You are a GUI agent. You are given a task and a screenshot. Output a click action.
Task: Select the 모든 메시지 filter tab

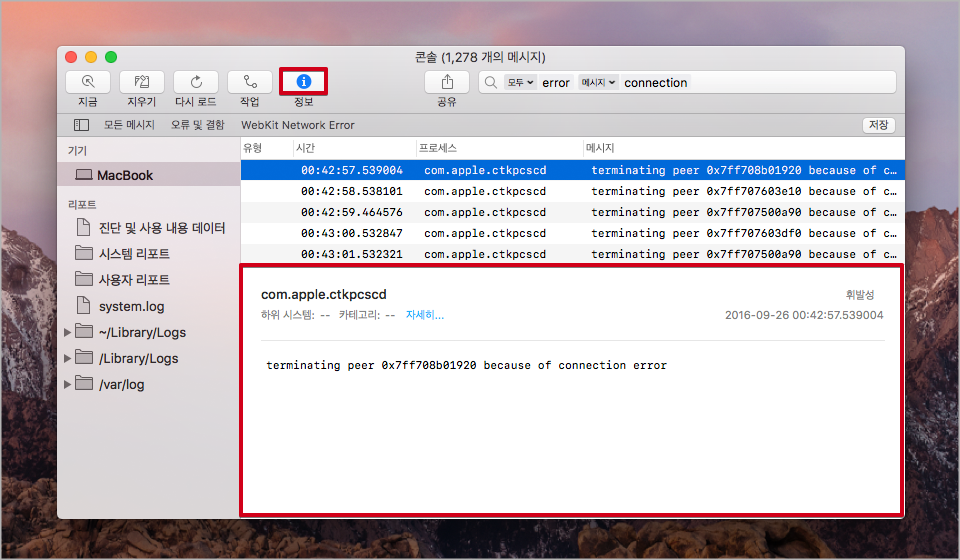(x=129, y=125)
